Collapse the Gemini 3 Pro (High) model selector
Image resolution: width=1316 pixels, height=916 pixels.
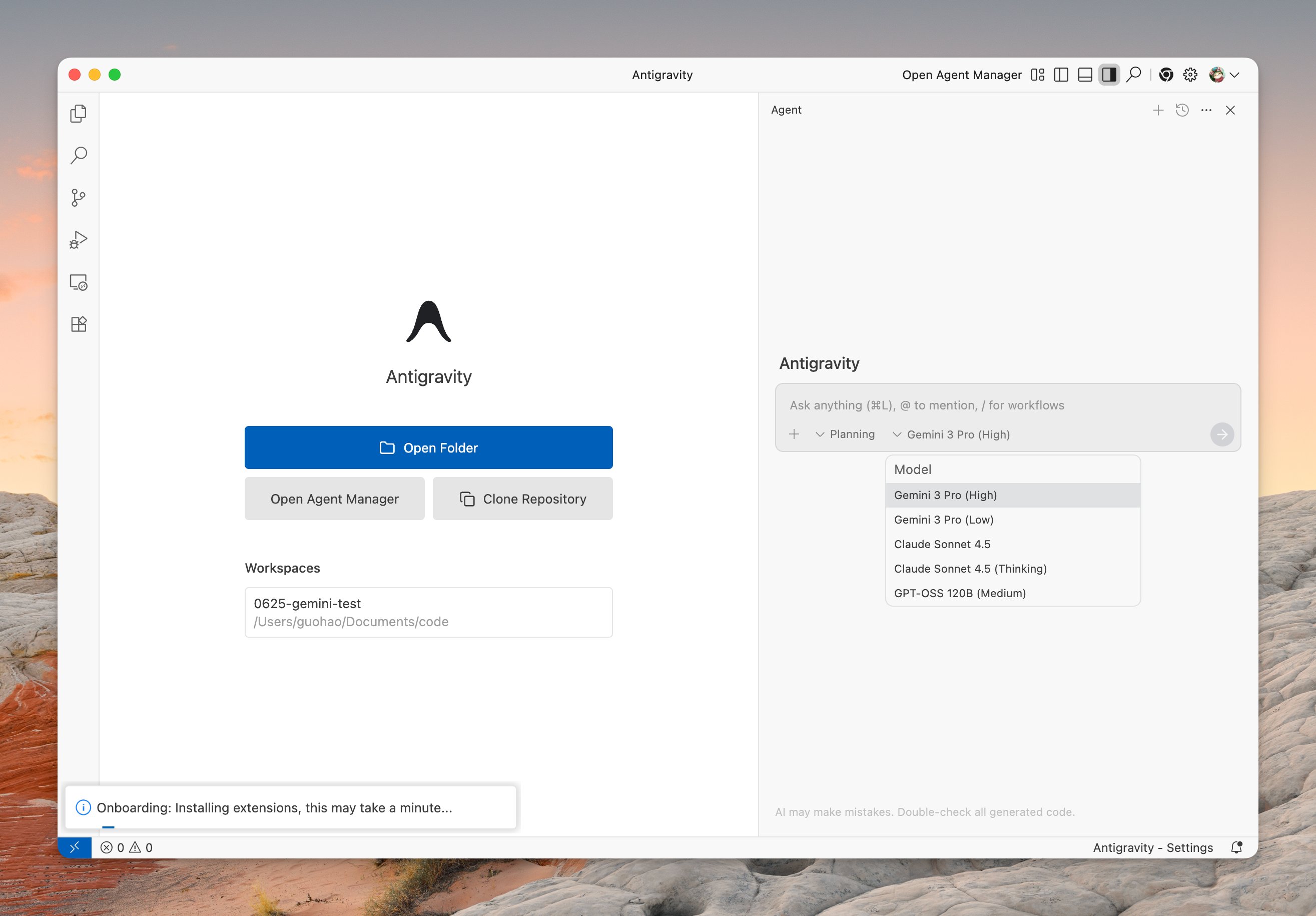951,434
